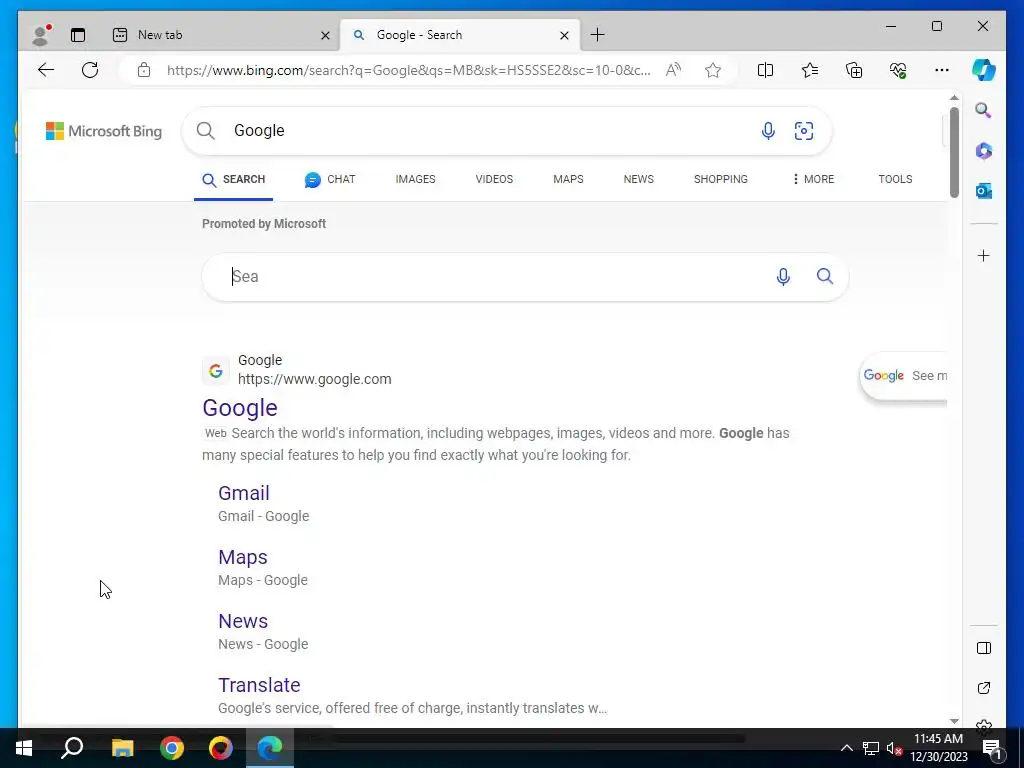Viewport: 1024px width, 768px height.
Task: Click the Microsoft Bing logo
Action: pyautogui.click(x=104, y=131)
